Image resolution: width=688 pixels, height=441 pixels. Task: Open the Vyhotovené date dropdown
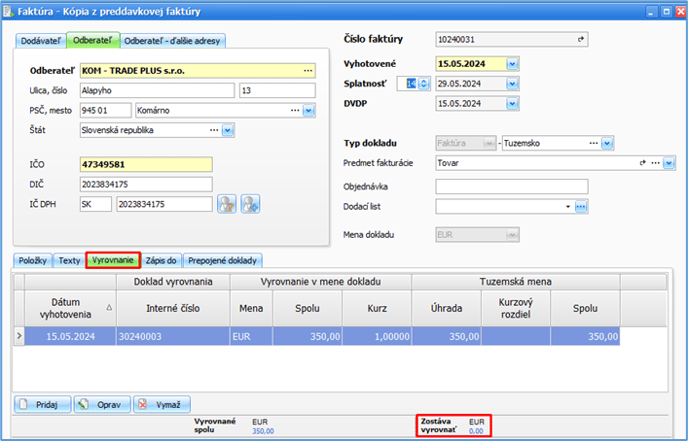pos(512,64)
